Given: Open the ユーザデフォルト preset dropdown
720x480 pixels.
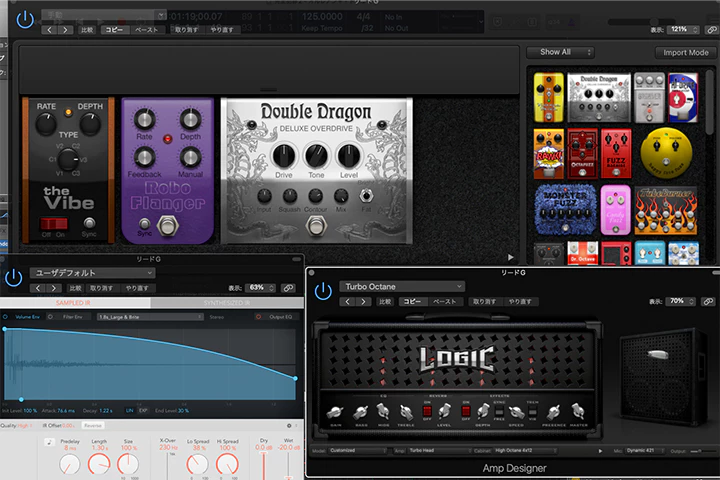Looking at the screenshot, I should point(93,273).
